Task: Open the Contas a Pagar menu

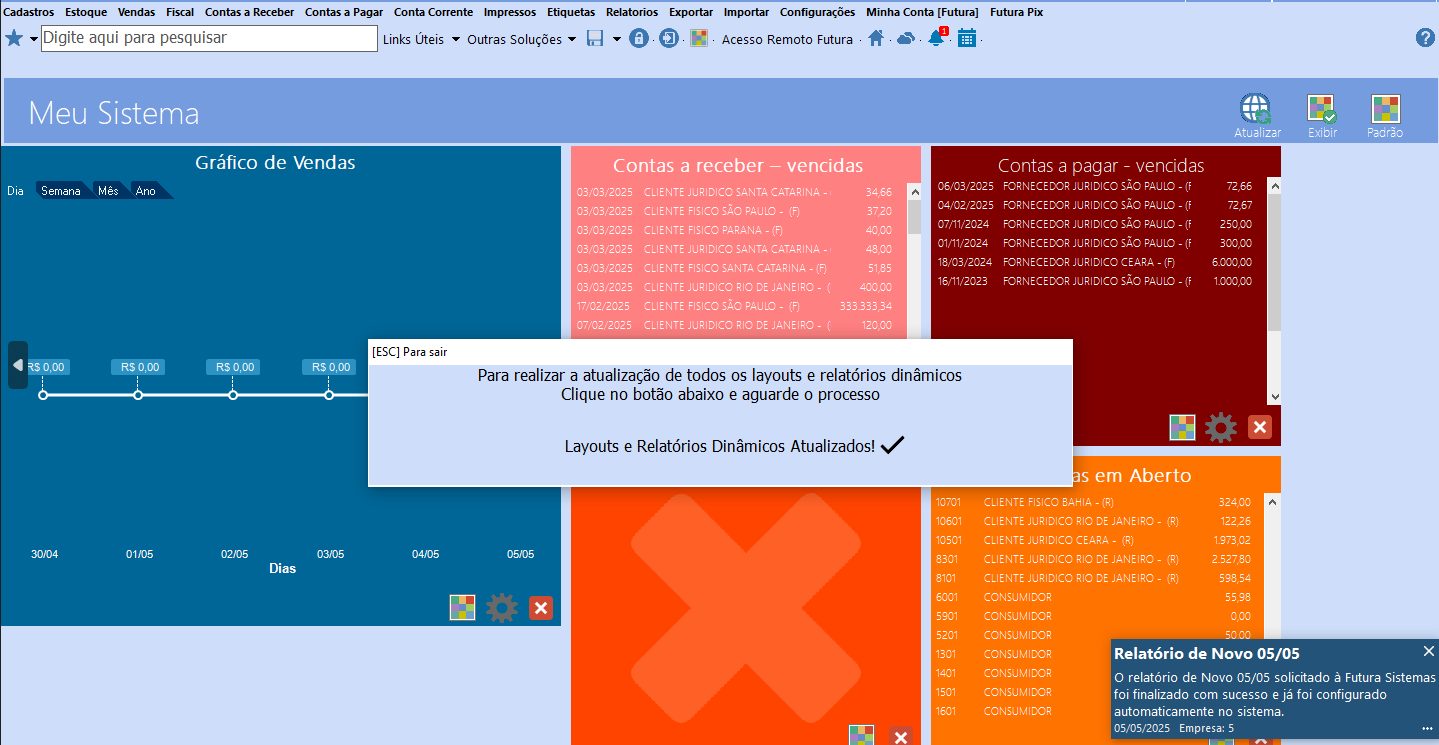Action: (344, 12)
